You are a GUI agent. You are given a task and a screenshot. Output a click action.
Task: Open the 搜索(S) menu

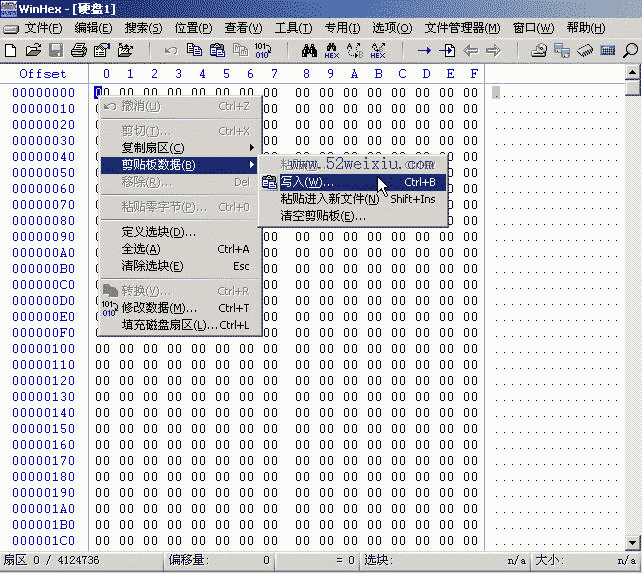click(143, 28)
